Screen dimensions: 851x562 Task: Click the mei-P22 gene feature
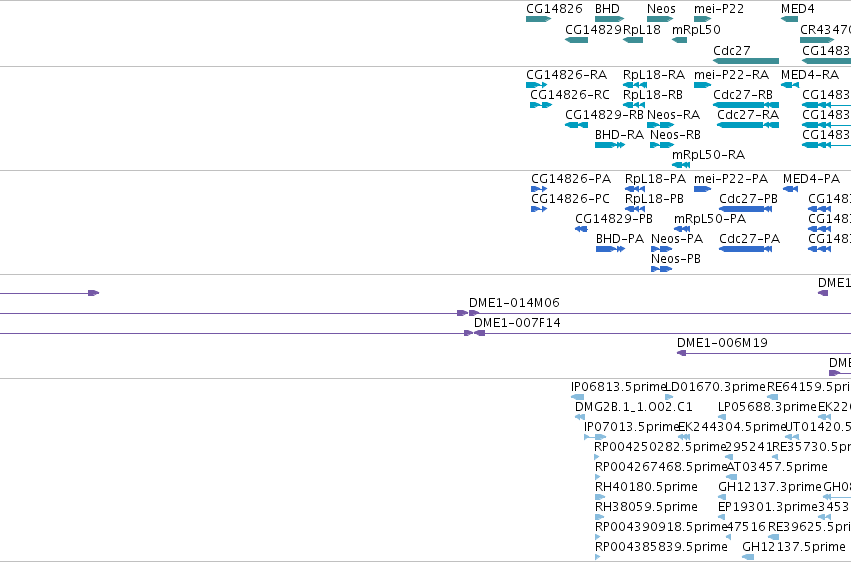pyautogui.click(x=702, y=20)
